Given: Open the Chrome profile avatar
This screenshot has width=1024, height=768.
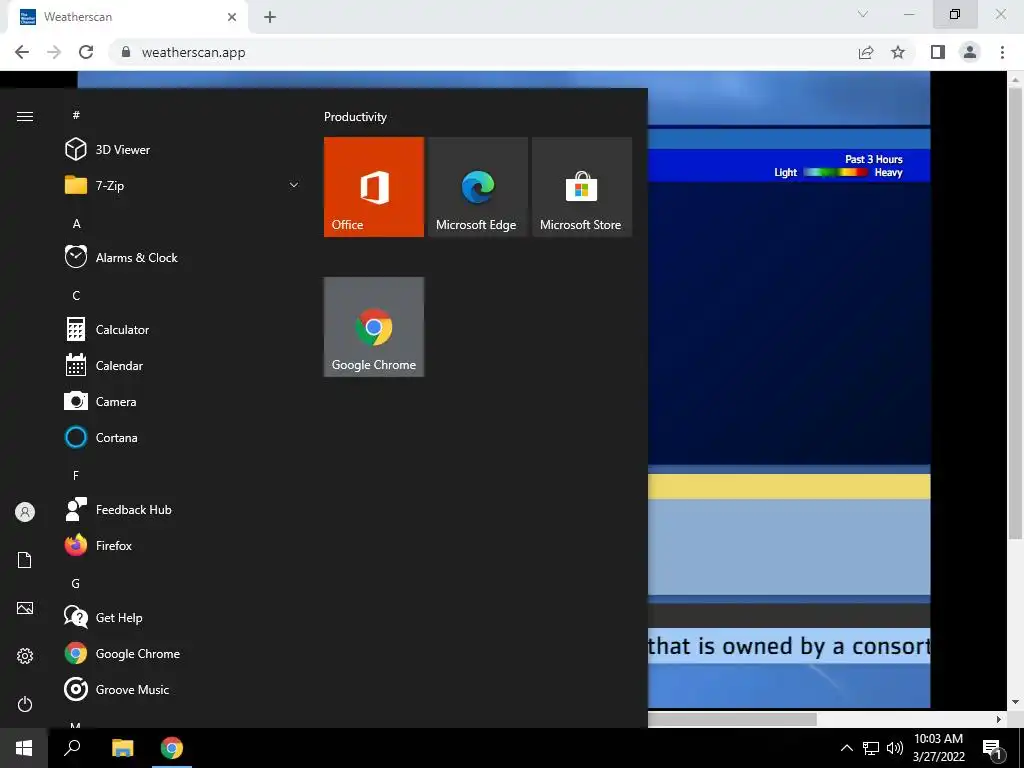Looking at the screenshot, I should click(970, 52).
